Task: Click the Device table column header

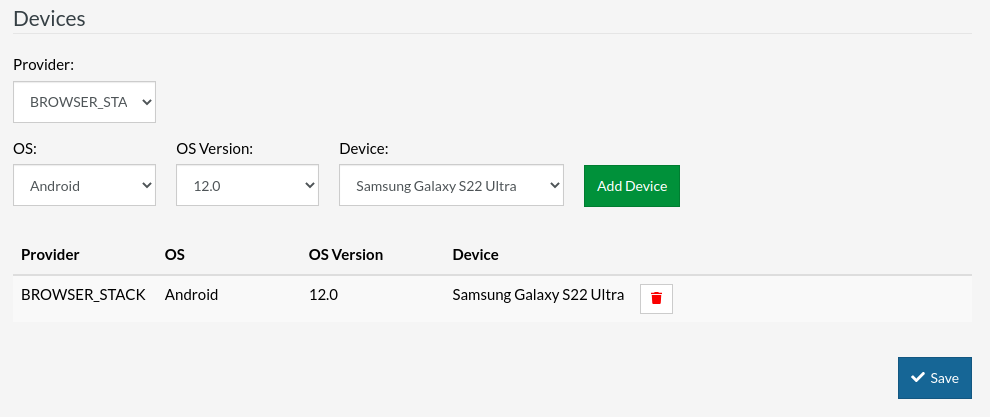Action: coord(475,255)
